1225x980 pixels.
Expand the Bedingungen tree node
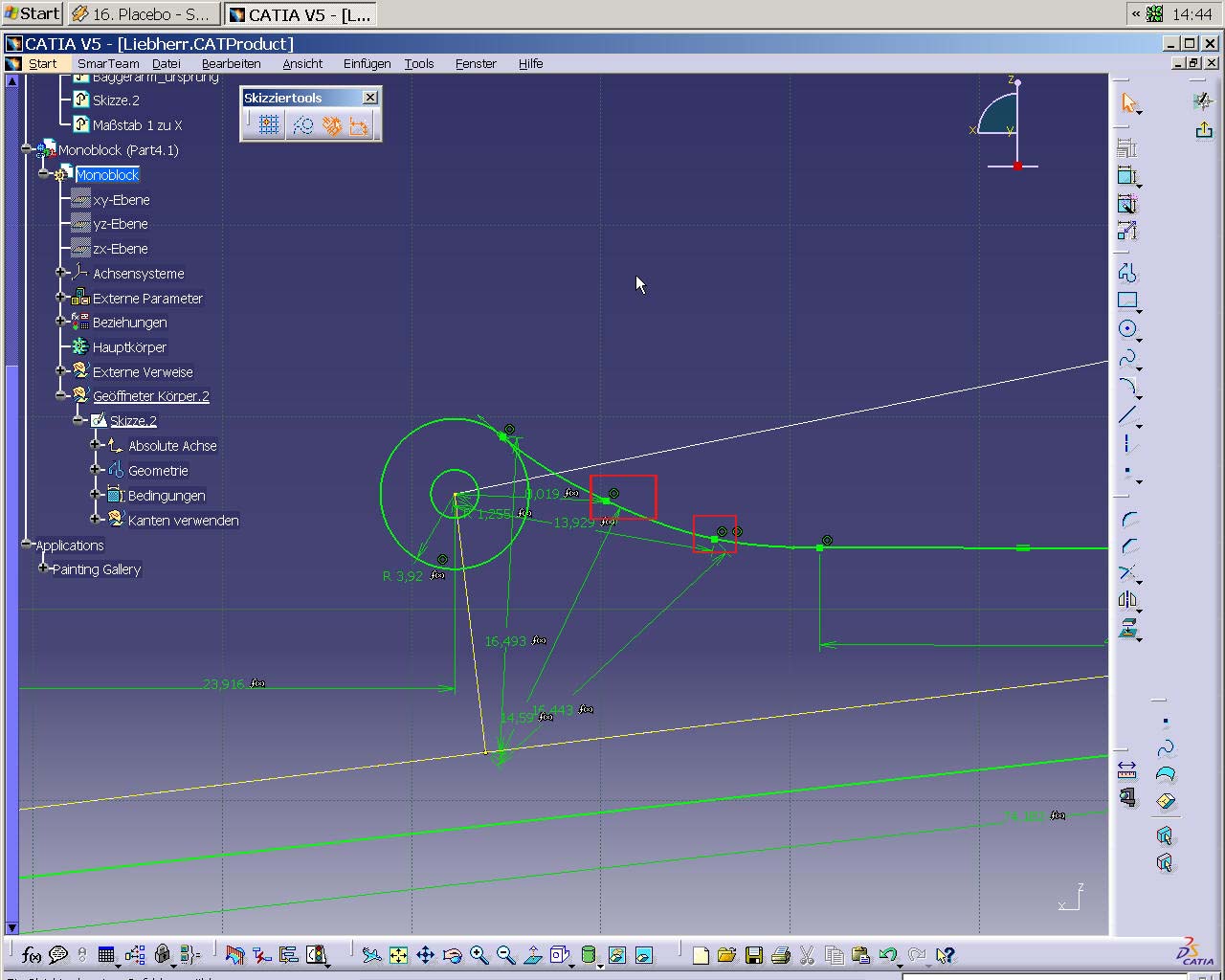click(x=96, y=494)
